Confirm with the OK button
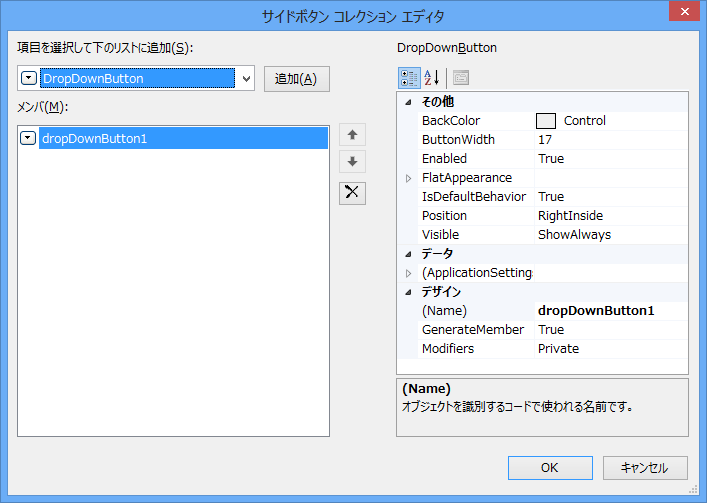 click(550, 467)
